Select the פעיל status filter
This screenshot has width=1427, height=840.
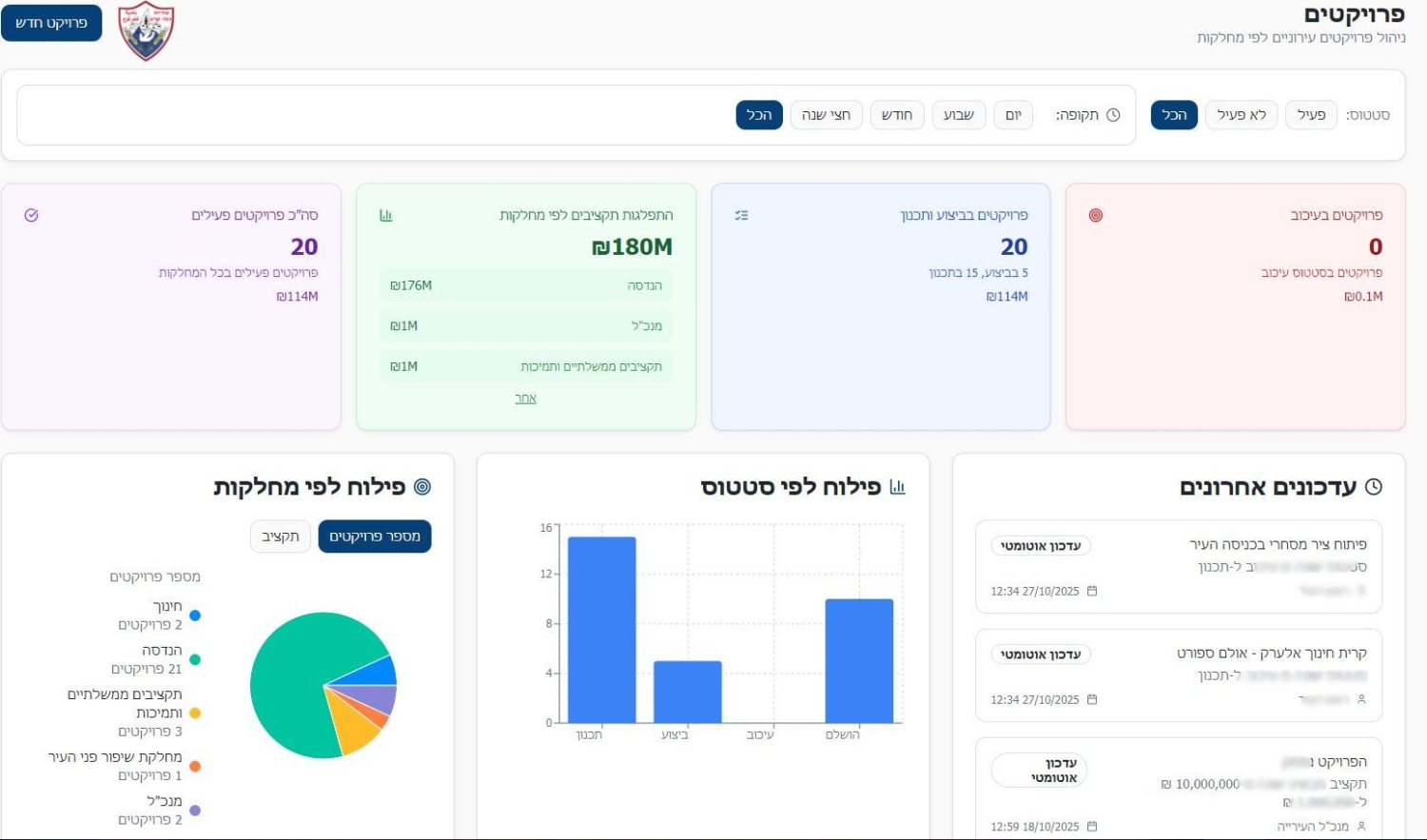point(1311,115)
